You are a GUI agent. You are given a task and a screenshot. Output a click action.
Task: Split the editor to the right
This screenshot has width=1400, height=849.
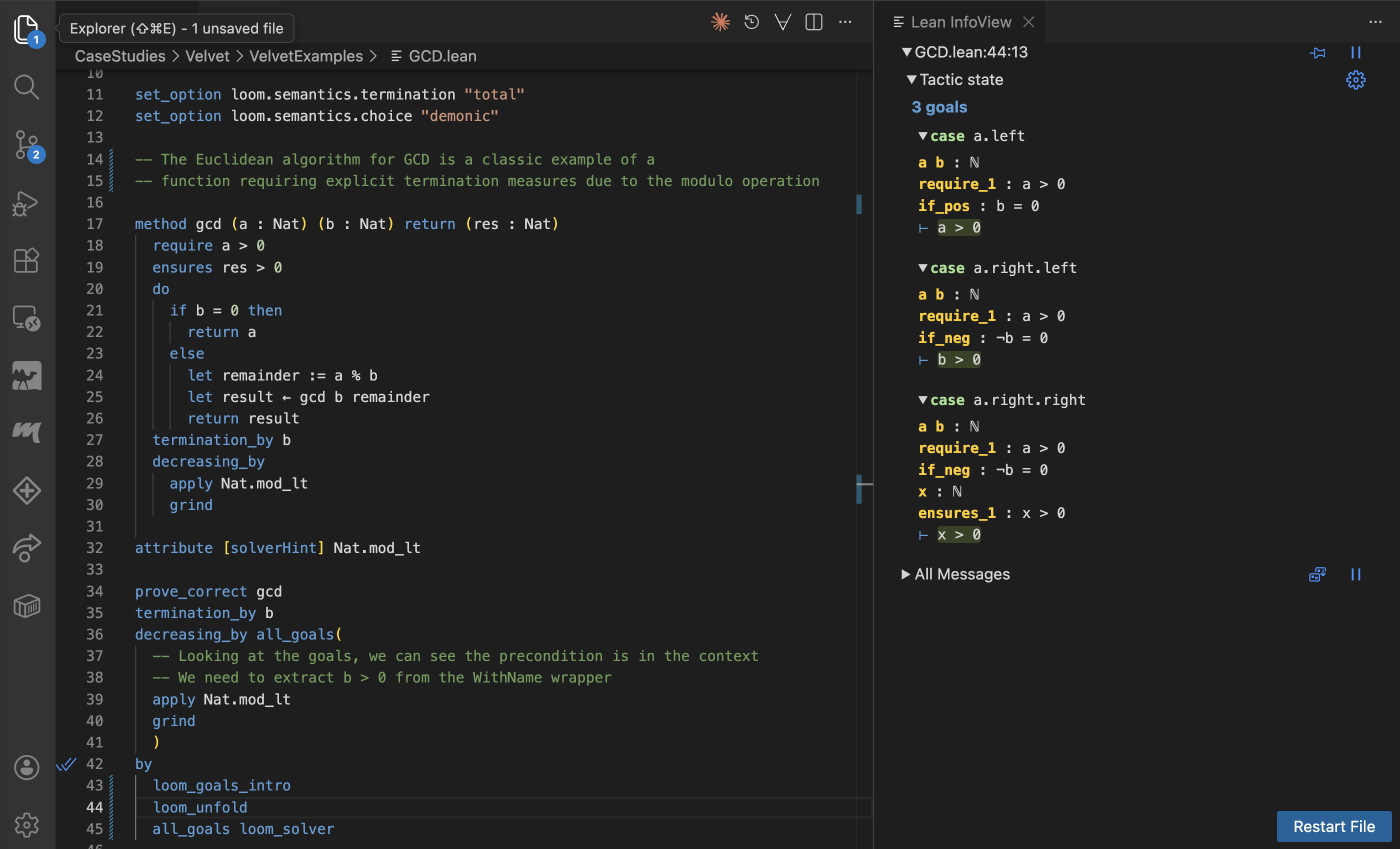813,22
